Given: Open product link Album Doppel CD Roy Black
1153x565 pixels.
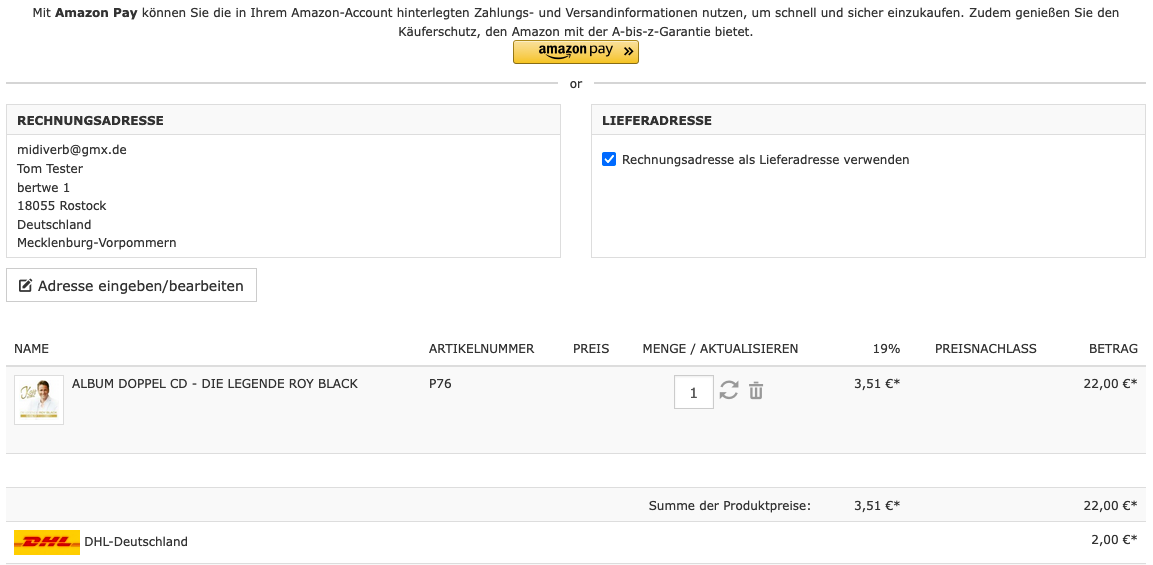Looking at the screenshot, I should 214,384.
